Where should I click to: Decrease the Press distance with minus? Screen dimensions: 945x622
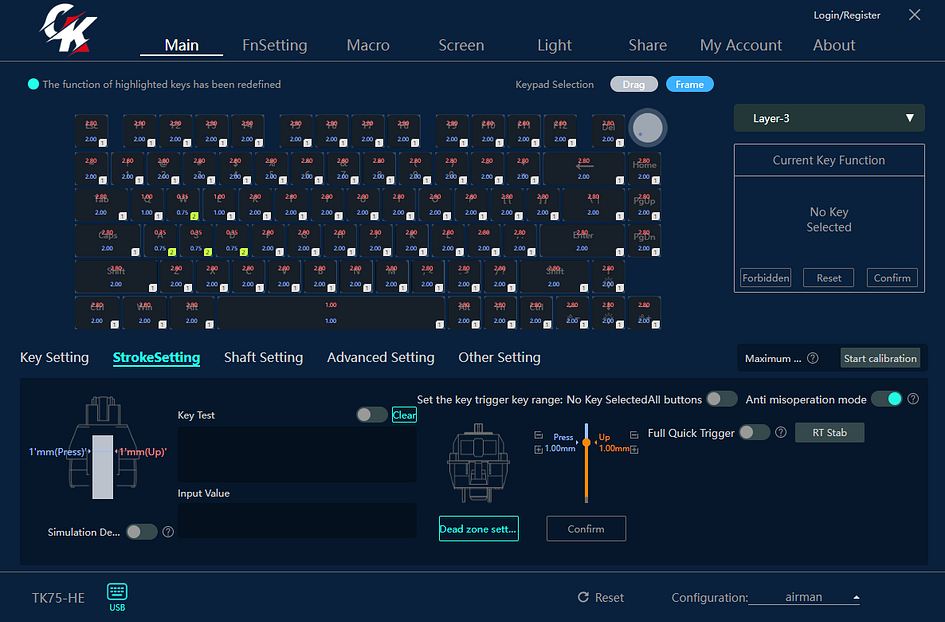(x=538, y=435)
